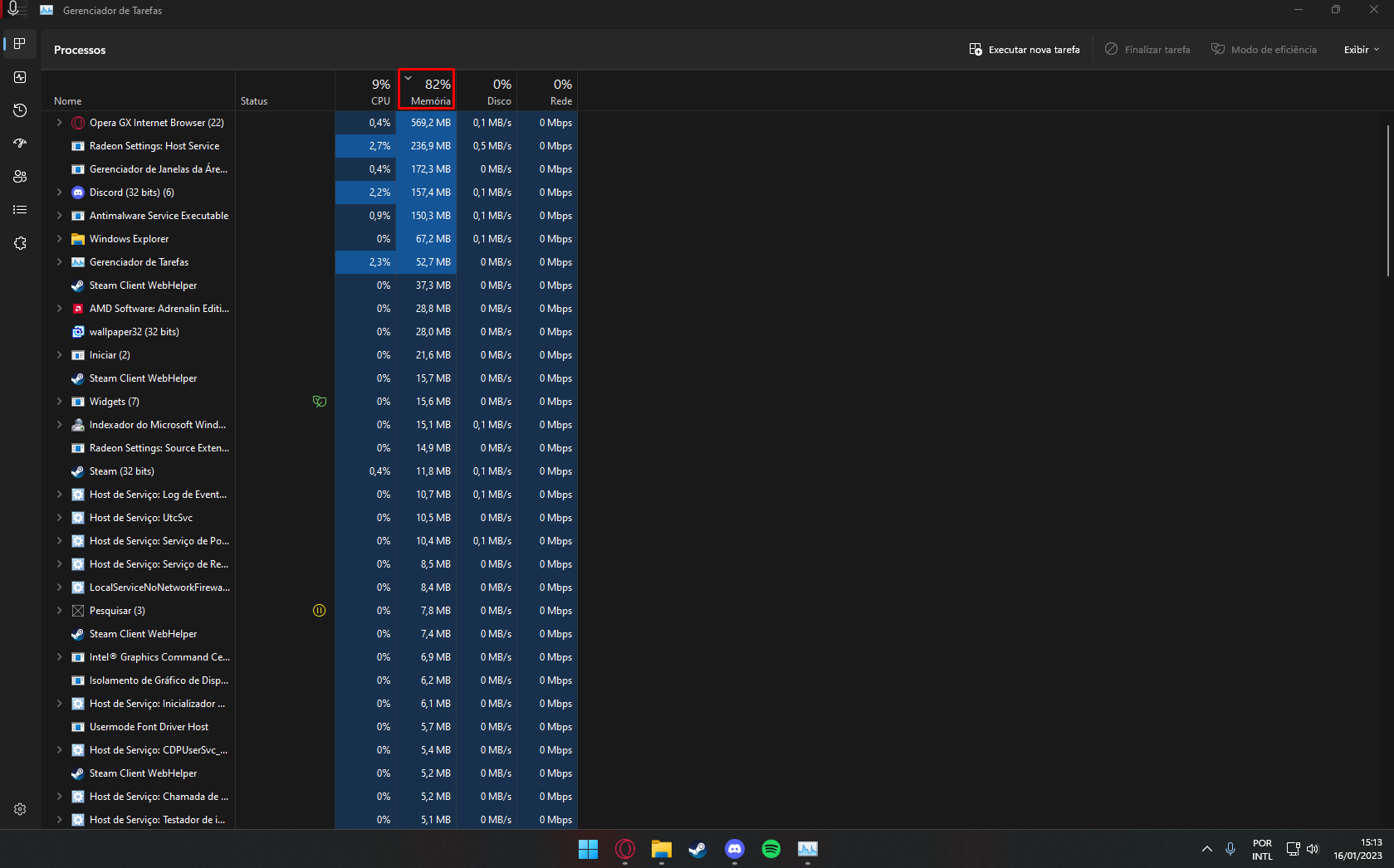
Task: Select Isolamento de Gráfico de Disp row
Action: click(x=309, y=680)
